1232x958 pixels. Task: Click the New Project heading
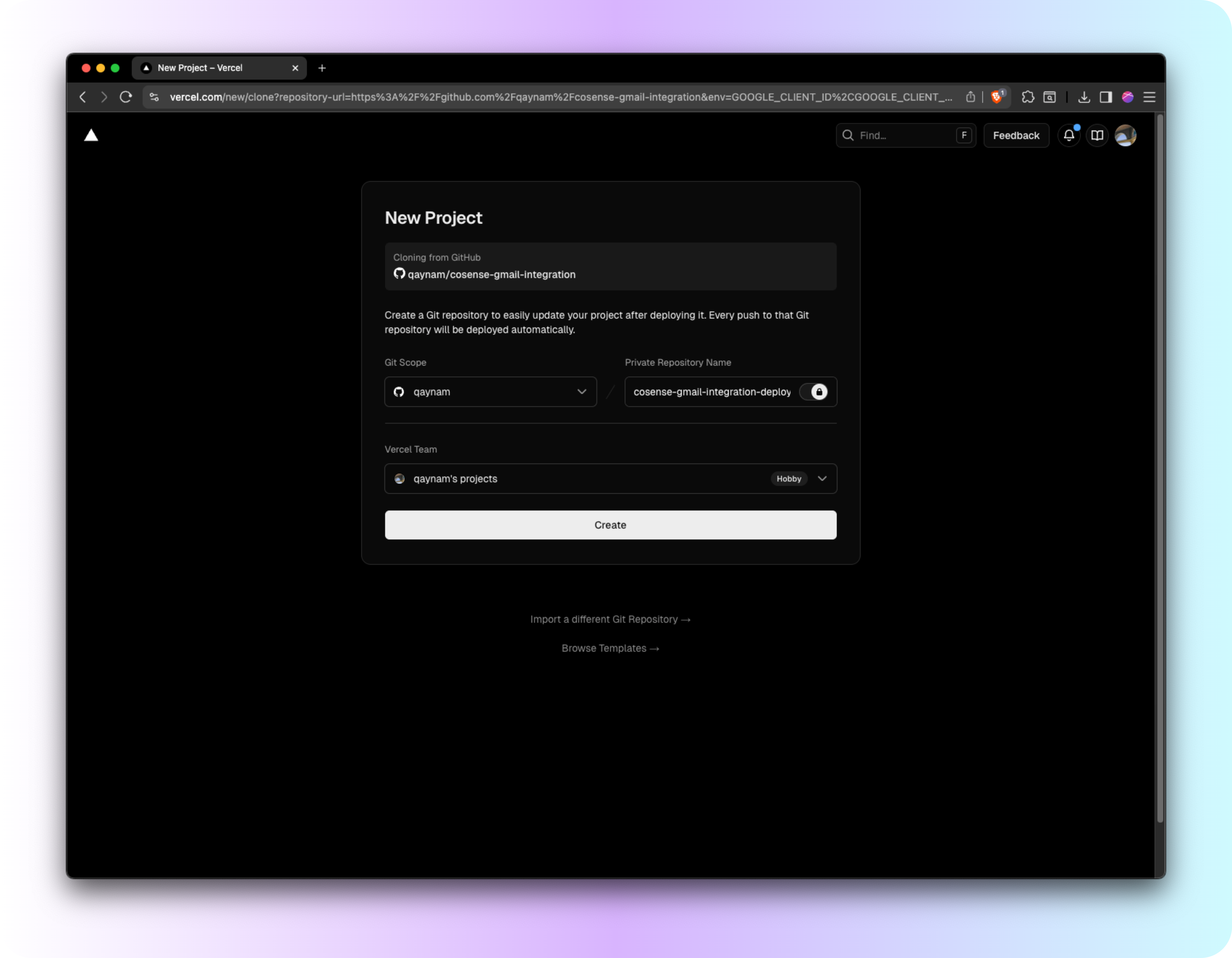pyautogui.click(x=433, y=218)
